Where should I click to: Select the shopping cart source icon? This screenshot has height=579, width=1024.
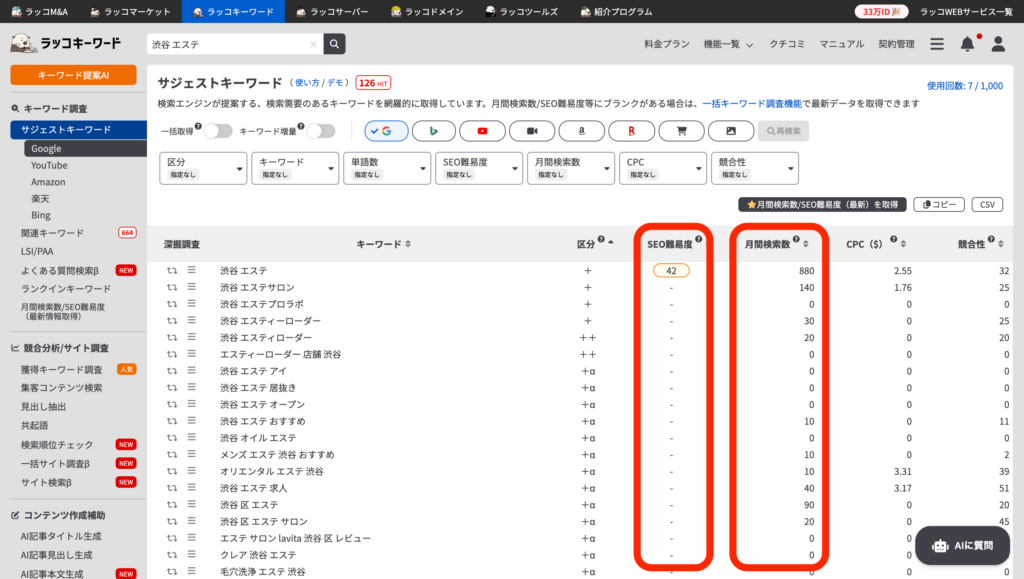pos(681,131)
